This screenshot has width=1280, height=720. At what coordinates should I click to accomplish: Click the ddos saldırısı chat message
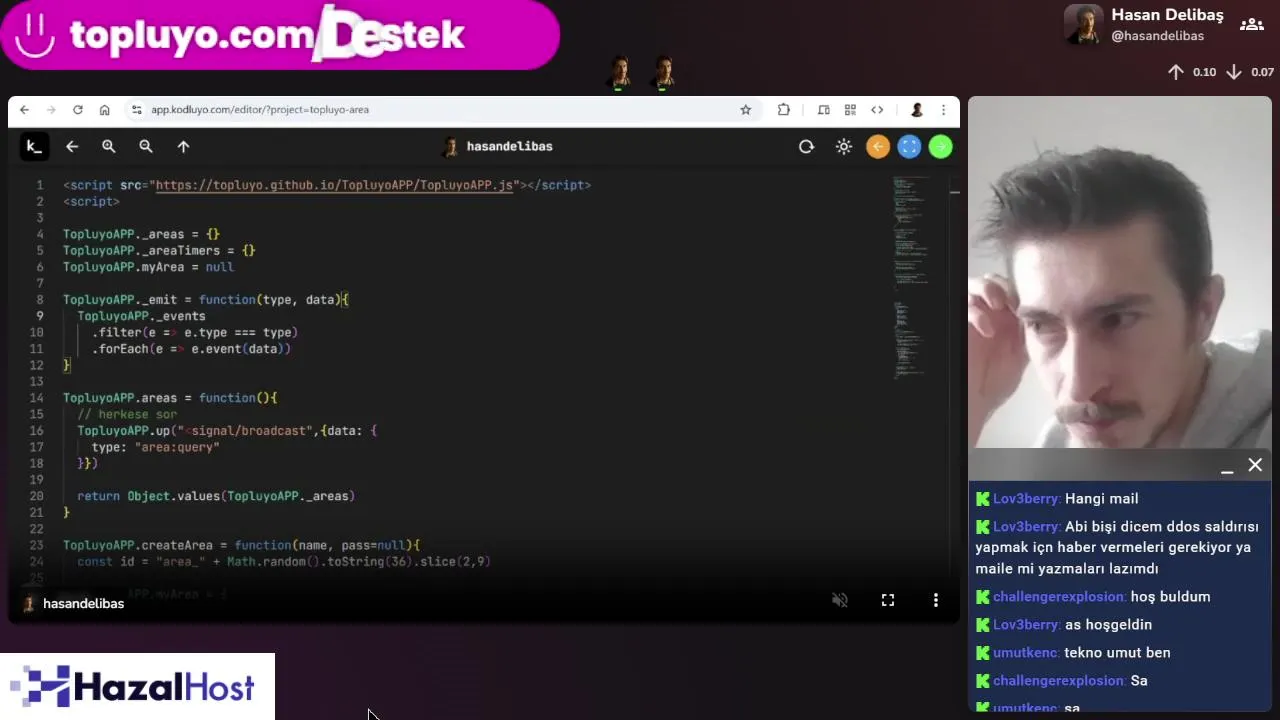point(1116,548)
